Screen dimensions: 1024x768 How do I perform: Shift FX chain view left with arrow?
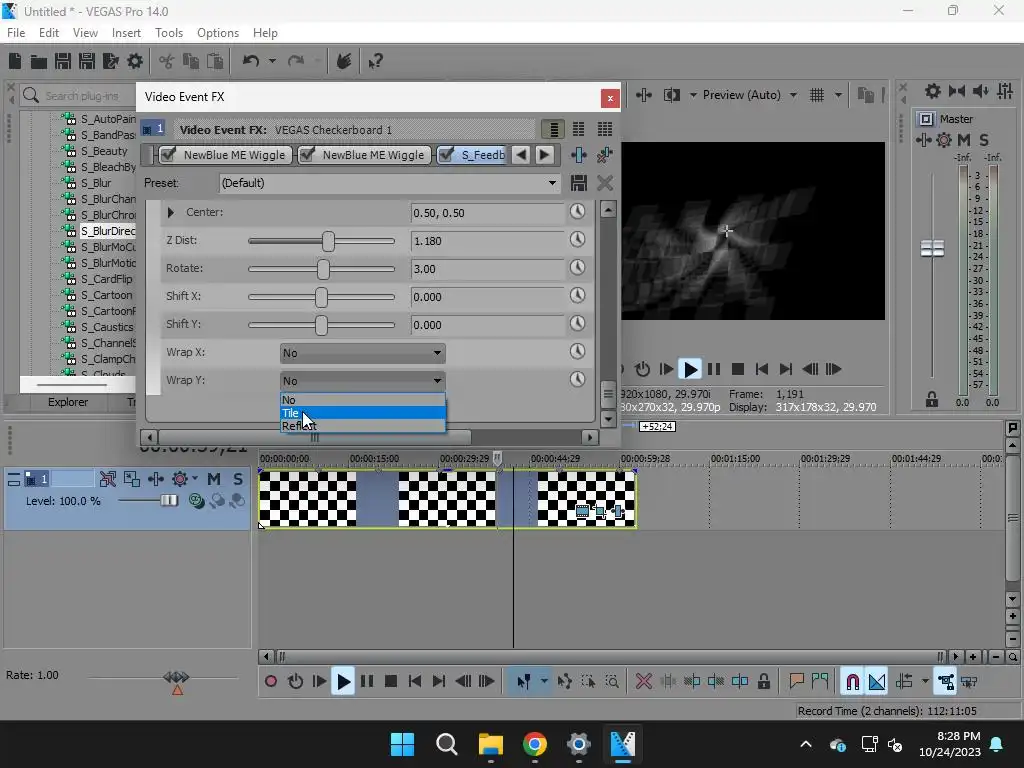pyautogui.click(x=520, y=155)
